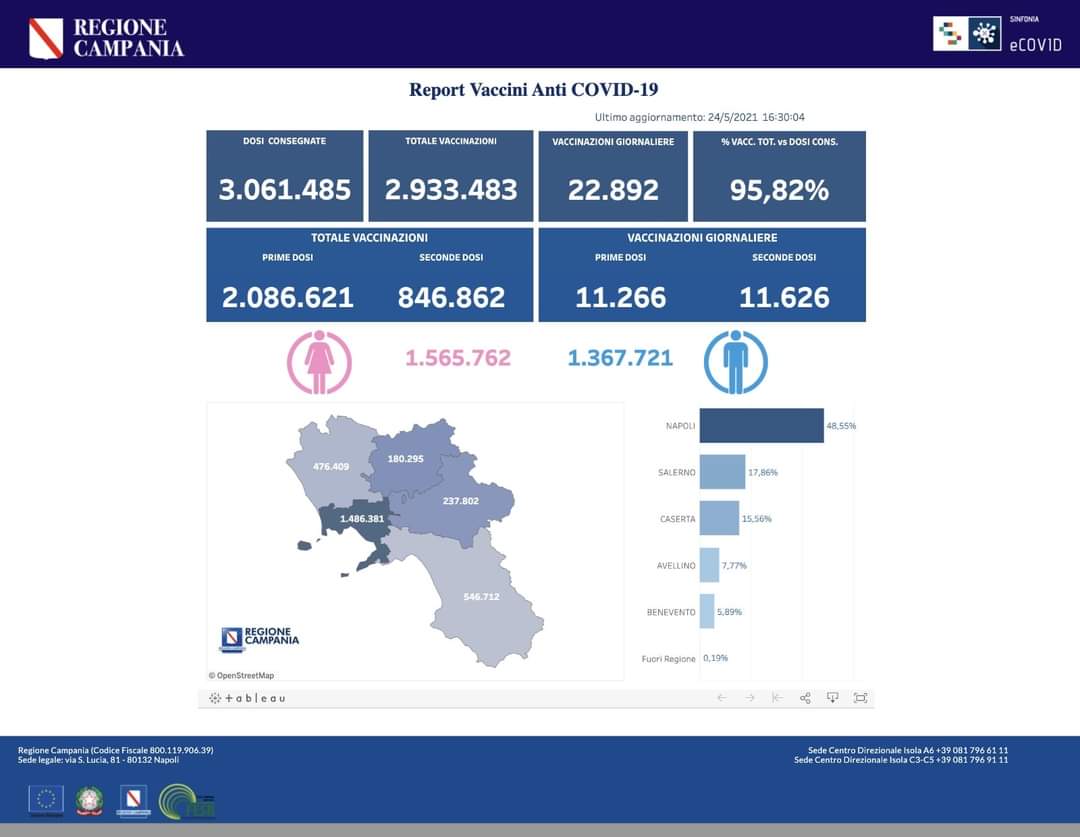Screen dimensions: 1080x837
Task: Click the Tableau undo arrow
Action: [x=722, y=698]
